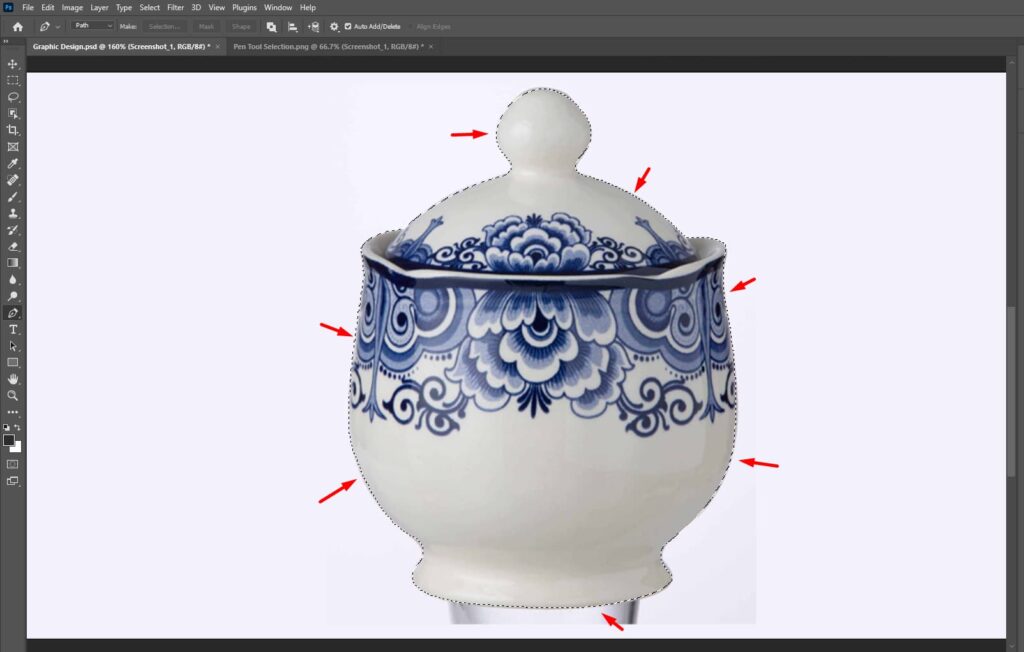Change the screen mode
1024x652 pixels.
click(x=12, y=481)
